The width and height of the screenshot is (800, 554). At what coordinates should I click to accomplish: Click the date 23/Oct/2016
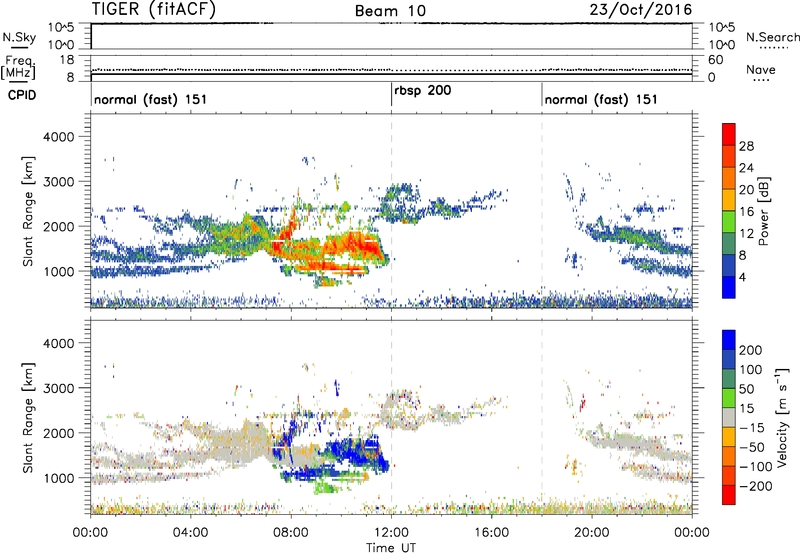point(641,10)
